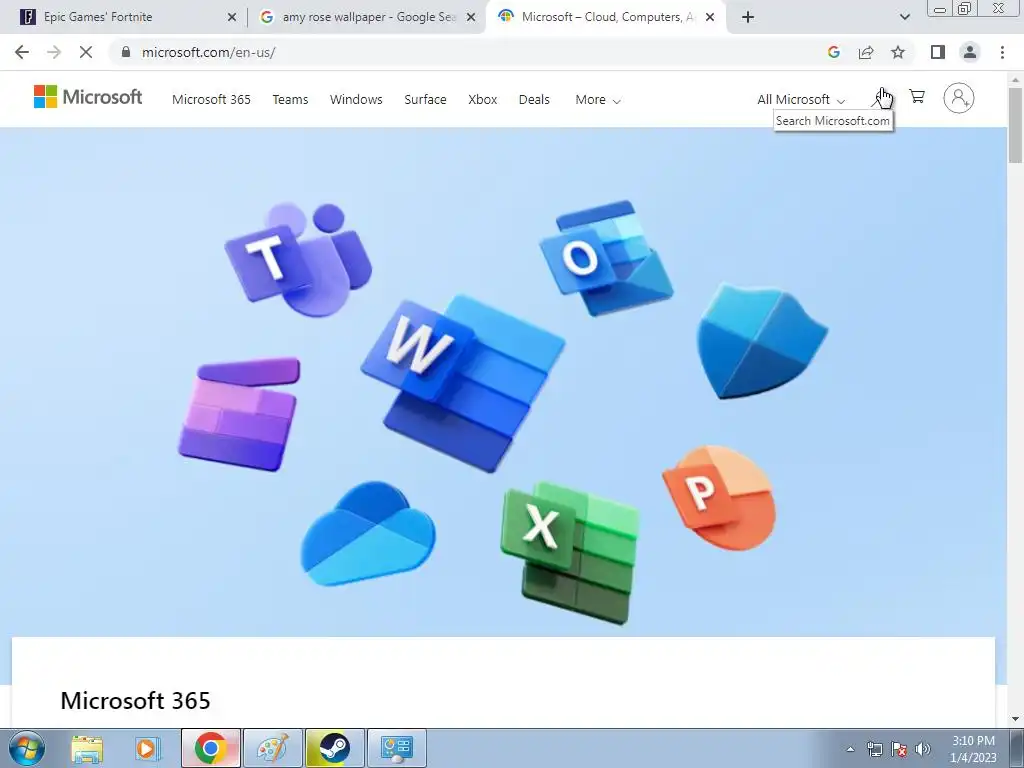Click Chrome icon in taskbar
The image size is (1024, 768).
210,748
